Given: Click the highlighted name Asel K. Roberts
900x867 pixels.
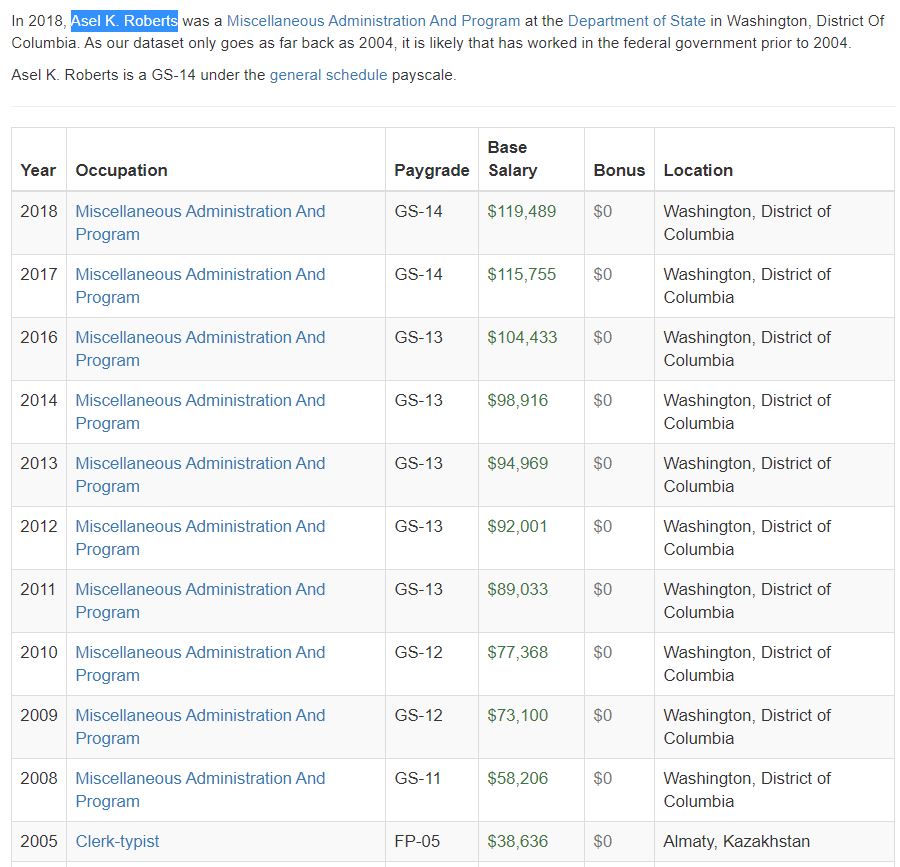Looking at the screenshot, I should click(124, 20).
